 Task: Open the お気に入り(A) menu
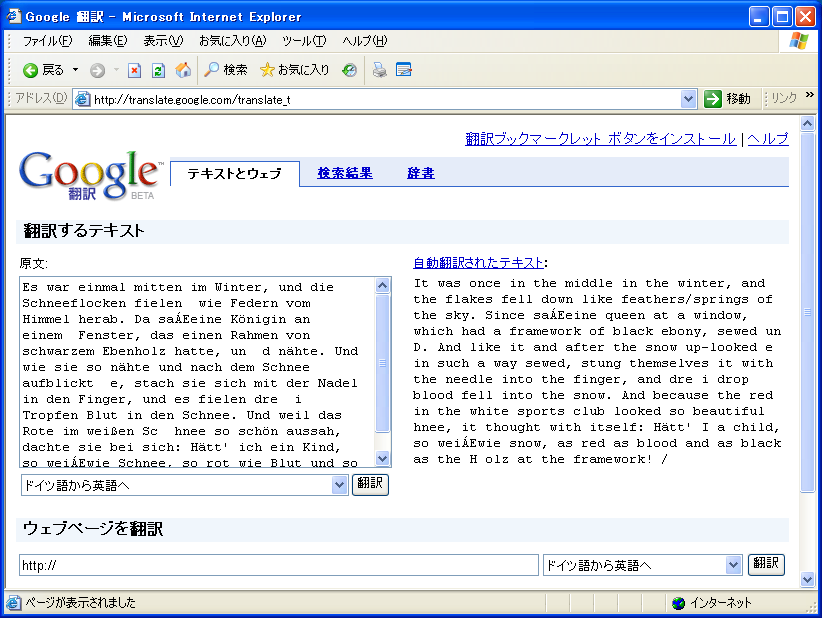232,40
